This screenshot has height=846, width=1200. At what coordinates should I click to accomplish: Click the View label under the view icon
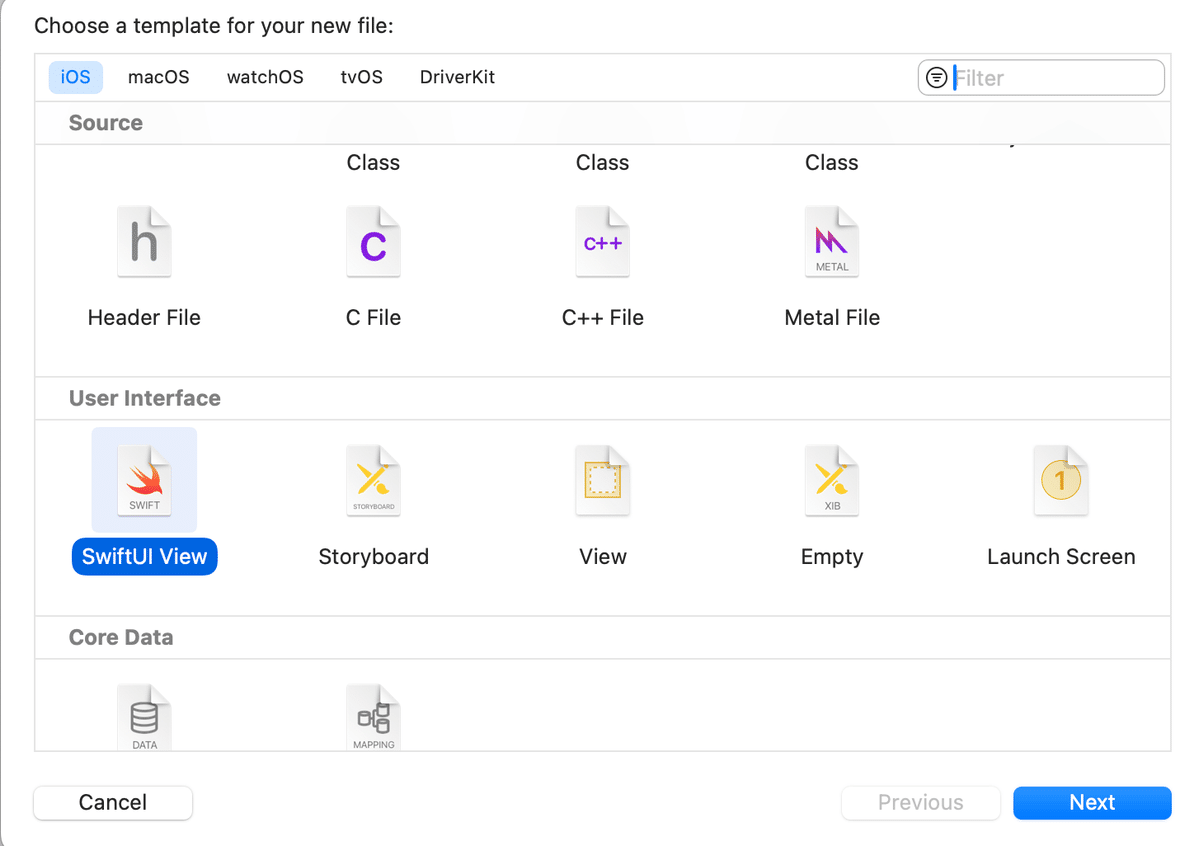click(x=603, y=557)
